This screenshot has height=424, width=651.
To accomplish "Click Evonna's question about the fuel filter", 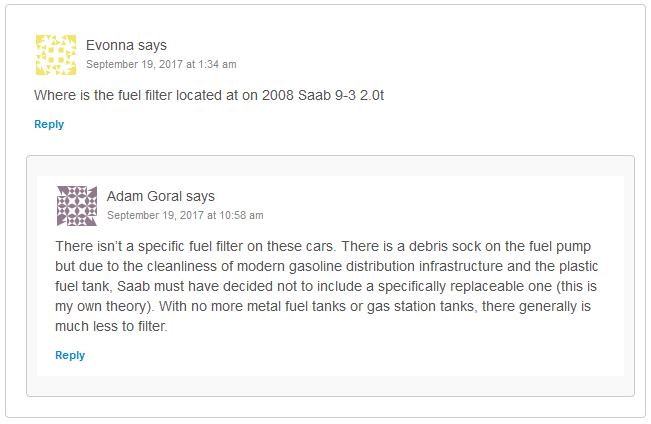I will pos(209,95).
